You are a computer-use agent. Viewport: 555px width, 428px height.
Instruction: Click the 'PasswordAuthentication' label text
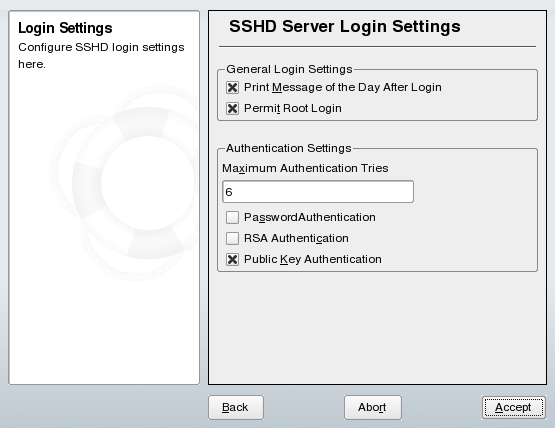click(x=310, y=217)
